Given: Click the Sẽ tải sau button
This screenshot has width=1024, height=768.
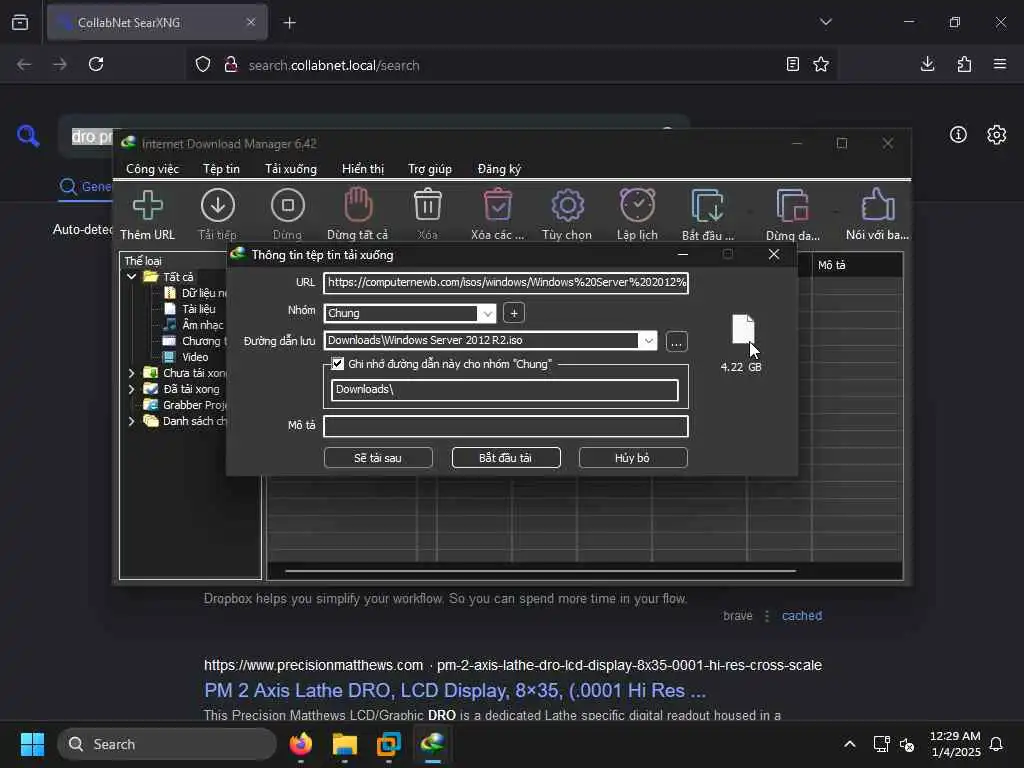Looking at the screenshot, I should pyautogui.click(x=378, y=458).
